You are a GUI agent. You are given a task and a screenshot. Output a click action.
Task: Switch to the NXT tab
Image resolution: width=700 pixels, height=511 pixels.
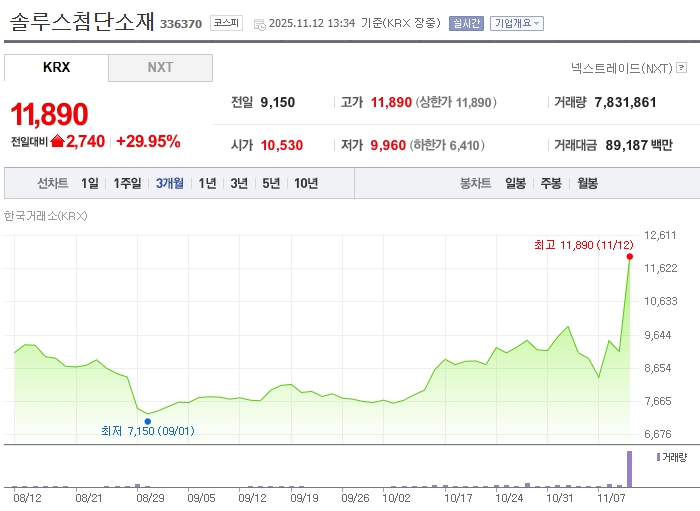click(x=160, y=68)
